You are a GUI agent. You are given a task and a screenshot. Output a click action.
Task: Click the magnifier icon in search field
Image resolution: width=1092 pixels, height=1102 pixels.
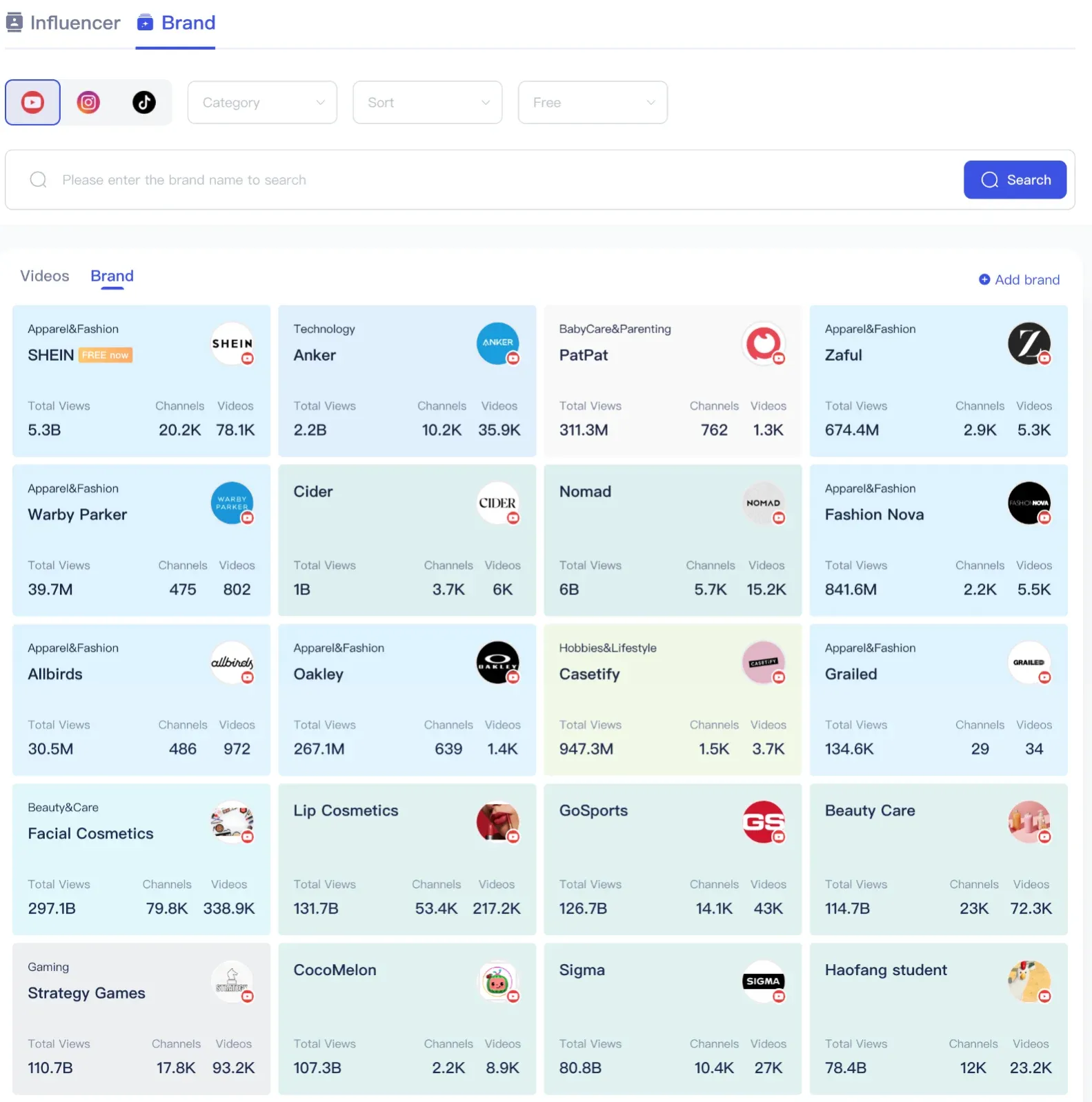[38, 180]
